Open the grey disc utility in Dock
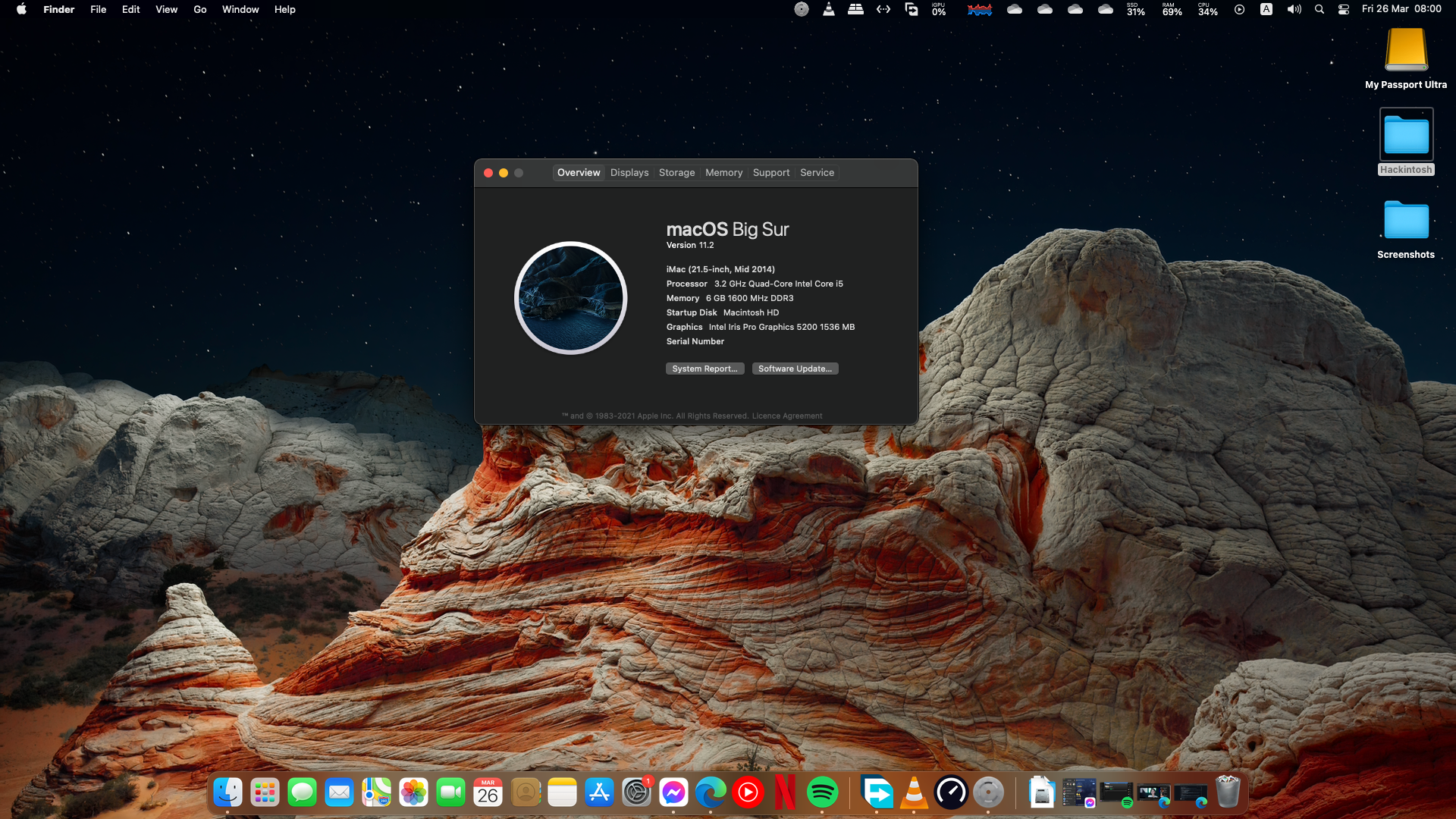1456x819 pixels. point(988,793)
